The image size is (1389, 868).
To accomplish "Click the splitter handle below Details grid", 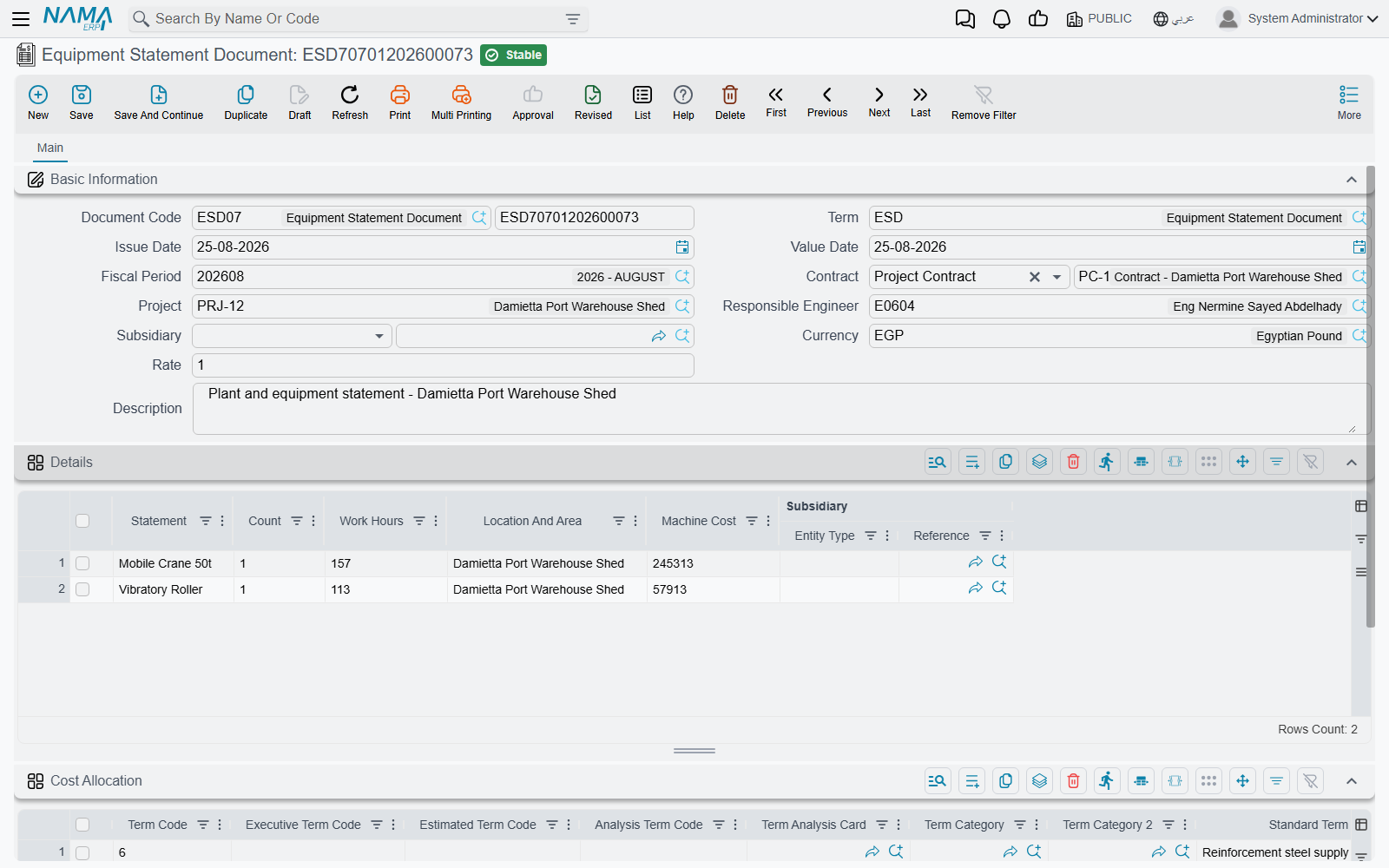I will pyautogui.click(x=694, y=751).
